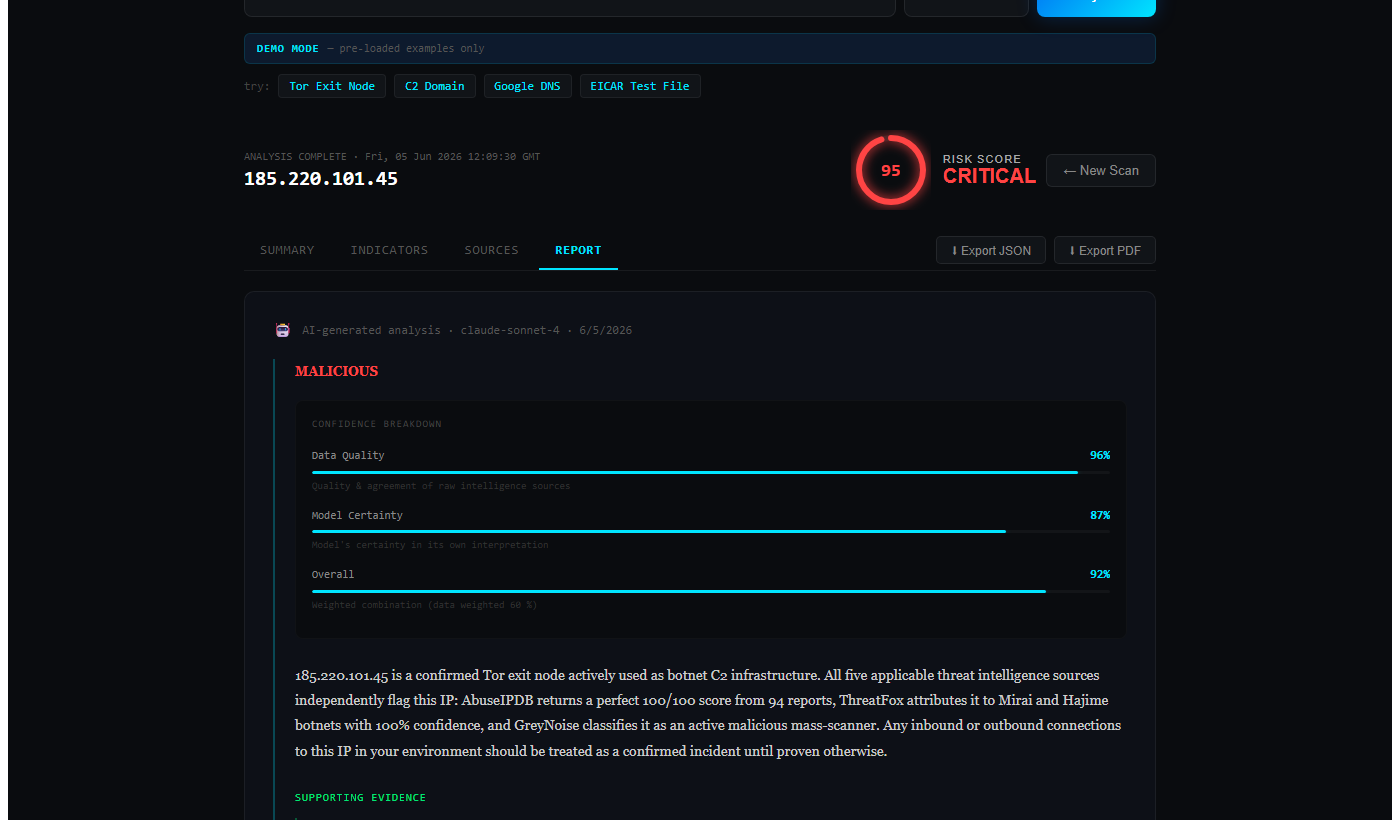Export report as JSON
The image size is (1400, 820).
991,250
